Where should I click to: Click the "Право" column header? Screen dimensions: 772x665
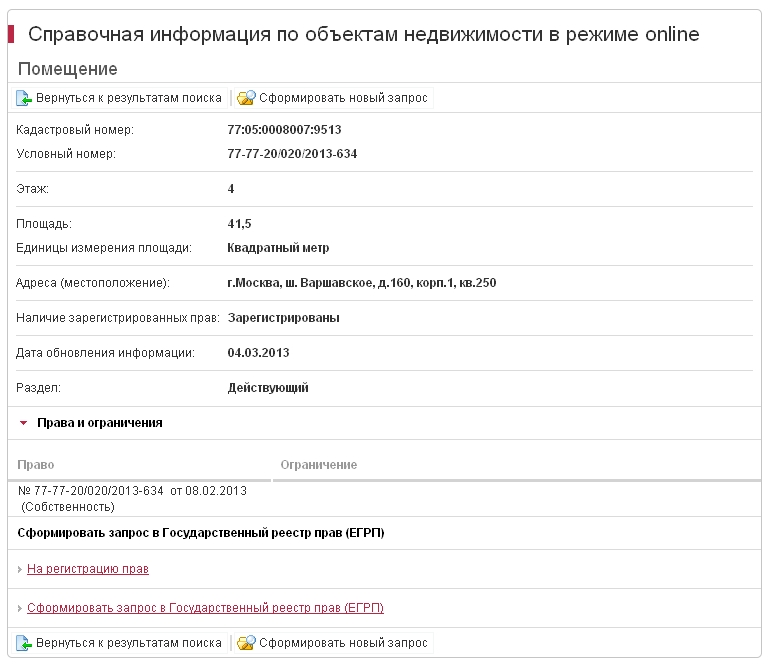click(35, 465)
